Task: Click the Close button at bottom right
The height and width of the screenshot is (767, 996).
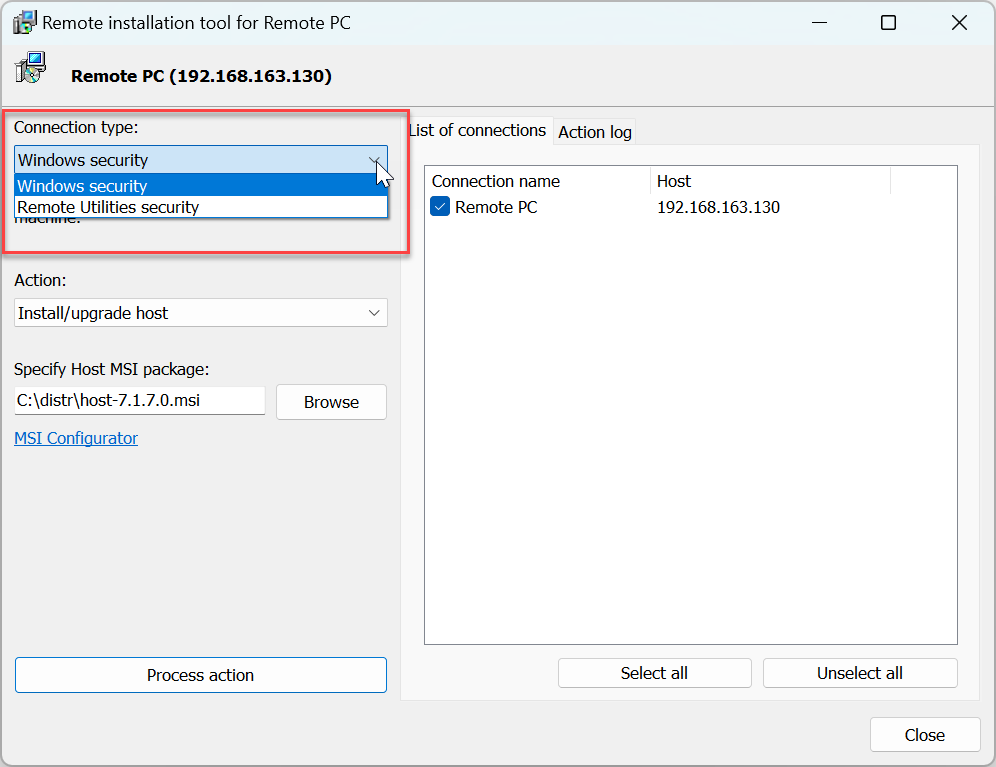Action: [x=924, y=735]
